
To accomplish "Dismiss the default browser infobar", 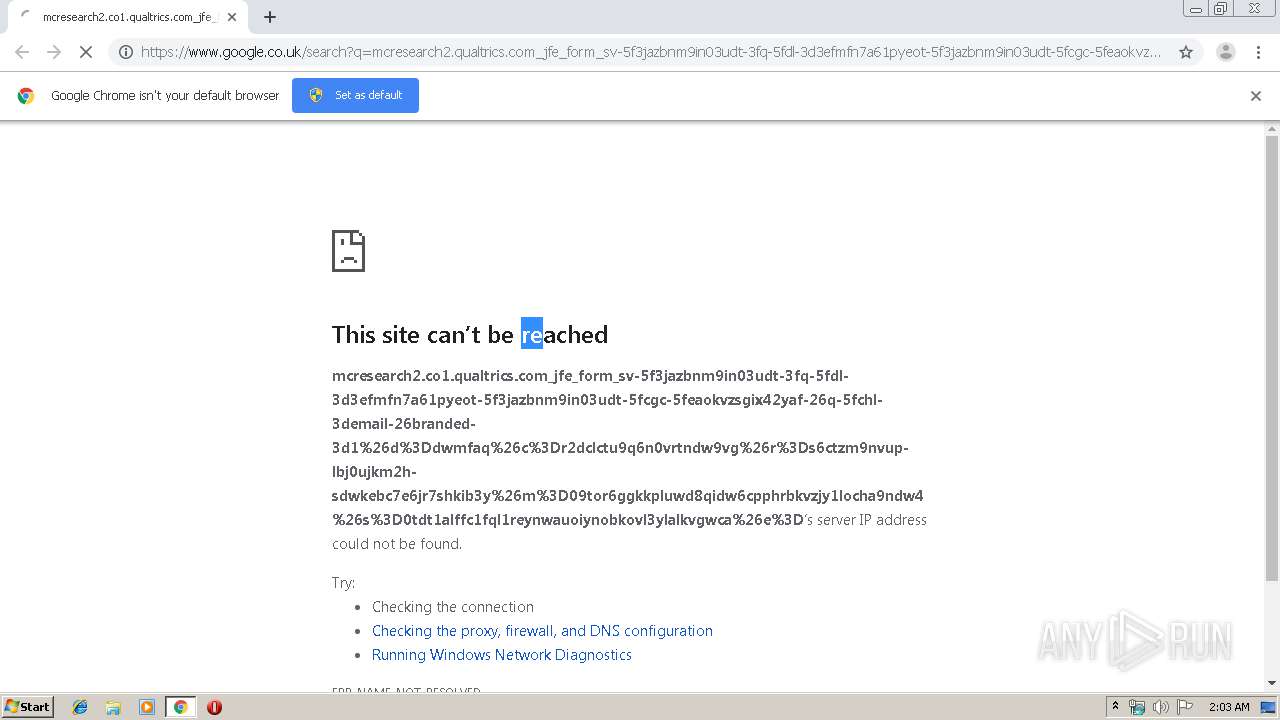I will pyautogui.click(x=1256, y=96).
